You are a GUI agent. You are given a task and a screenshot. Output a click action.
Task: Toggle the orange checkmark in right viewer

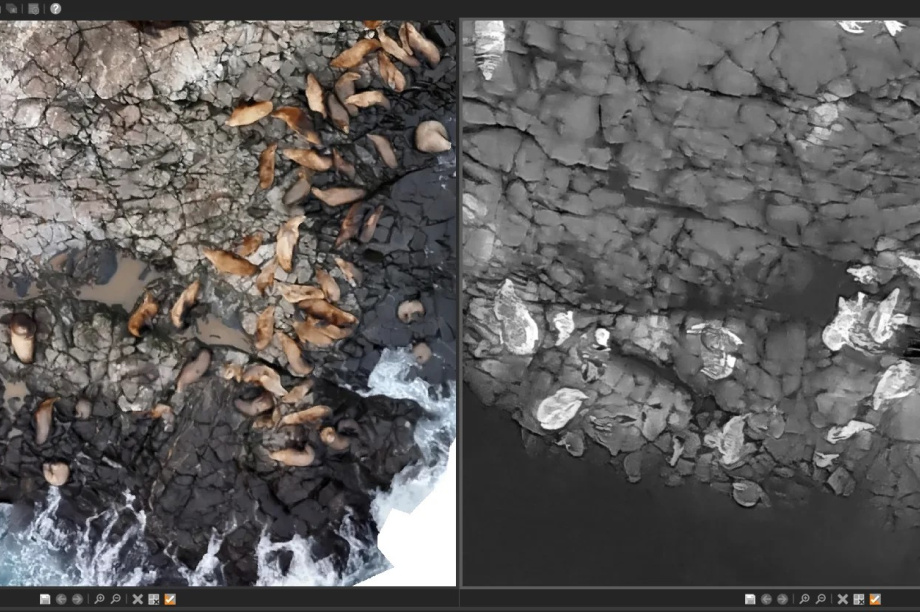pyautogui.click(x=875, y=599)
